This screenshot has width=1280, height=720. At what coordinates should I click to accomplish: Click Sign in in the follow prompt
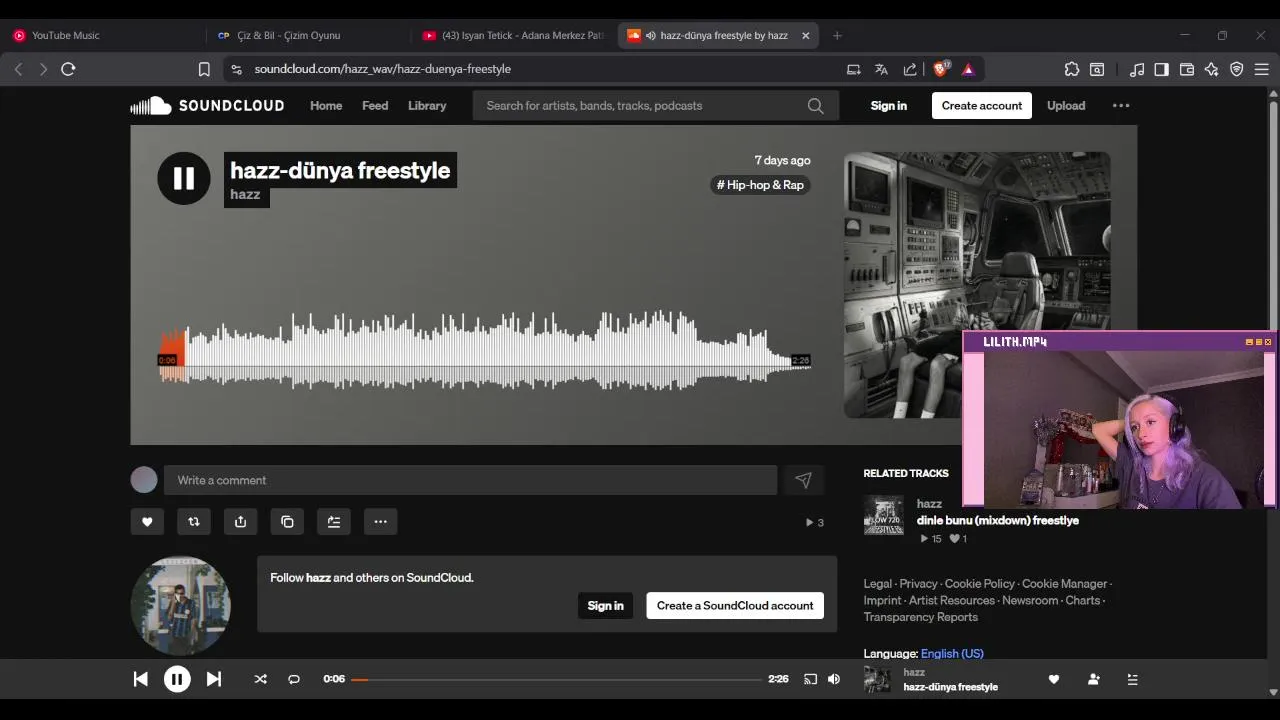pos(606,605)
